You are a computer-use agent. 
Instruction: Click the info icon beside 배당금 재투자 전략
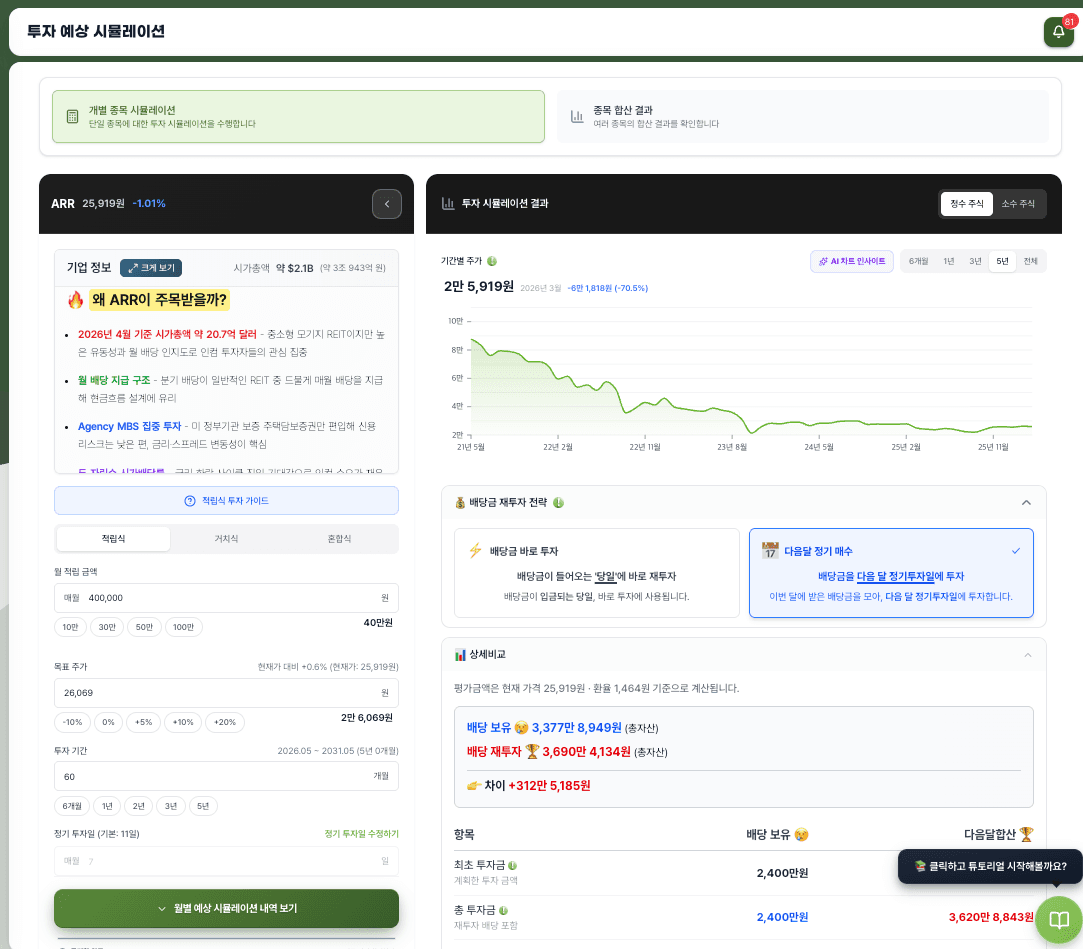(x=559, y=503)
